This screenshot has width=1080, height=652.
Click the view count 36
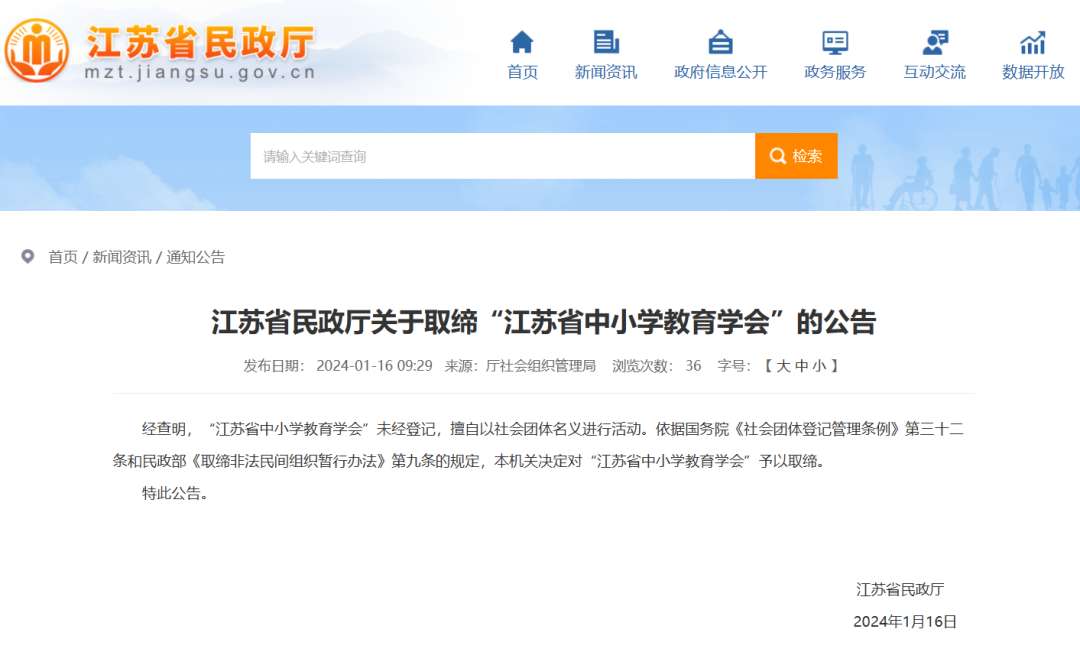(x=693, y=366)
